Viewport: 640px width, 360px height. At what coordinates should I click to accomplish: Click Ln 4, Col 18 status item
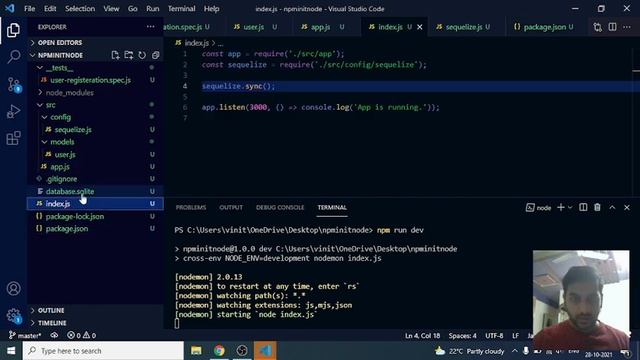click(x=422, y=336)
